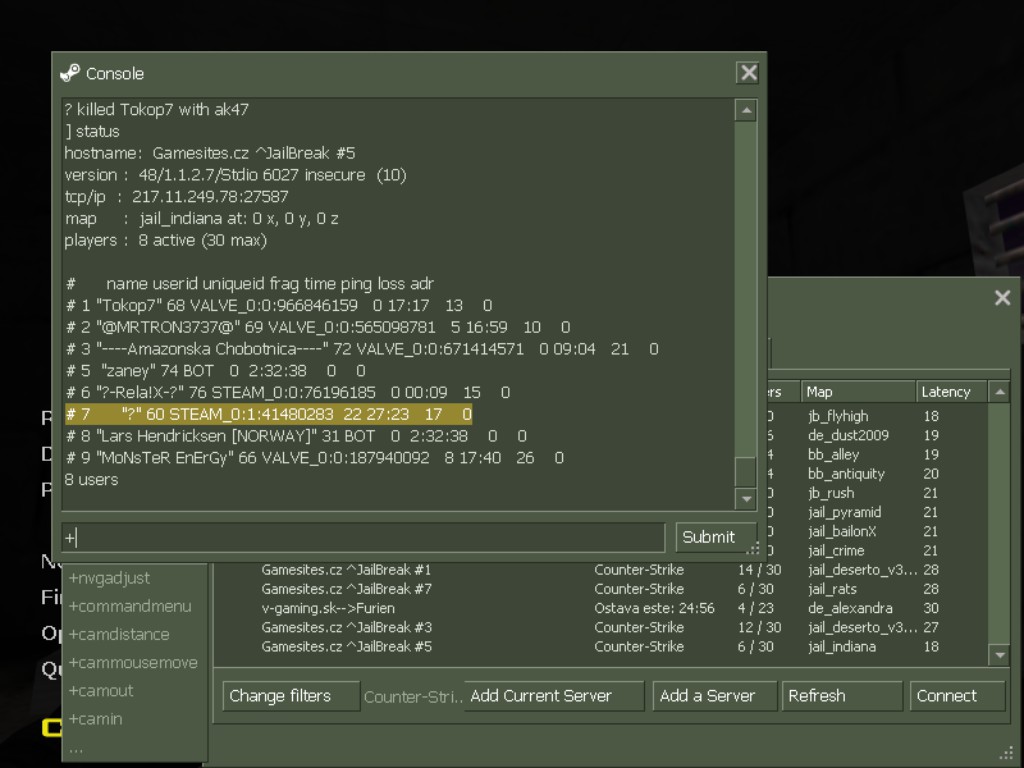Select Gamesites.cz ^JailBreak #5 server row
This screenshot has width=1024, height=768.
coord(601,647)
